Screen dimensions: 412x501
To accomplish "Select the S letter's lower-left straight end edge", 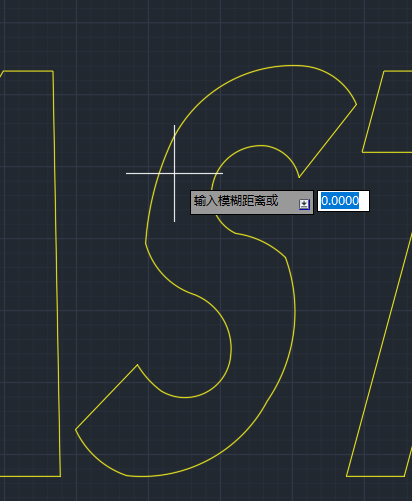I will coord(106,397).
